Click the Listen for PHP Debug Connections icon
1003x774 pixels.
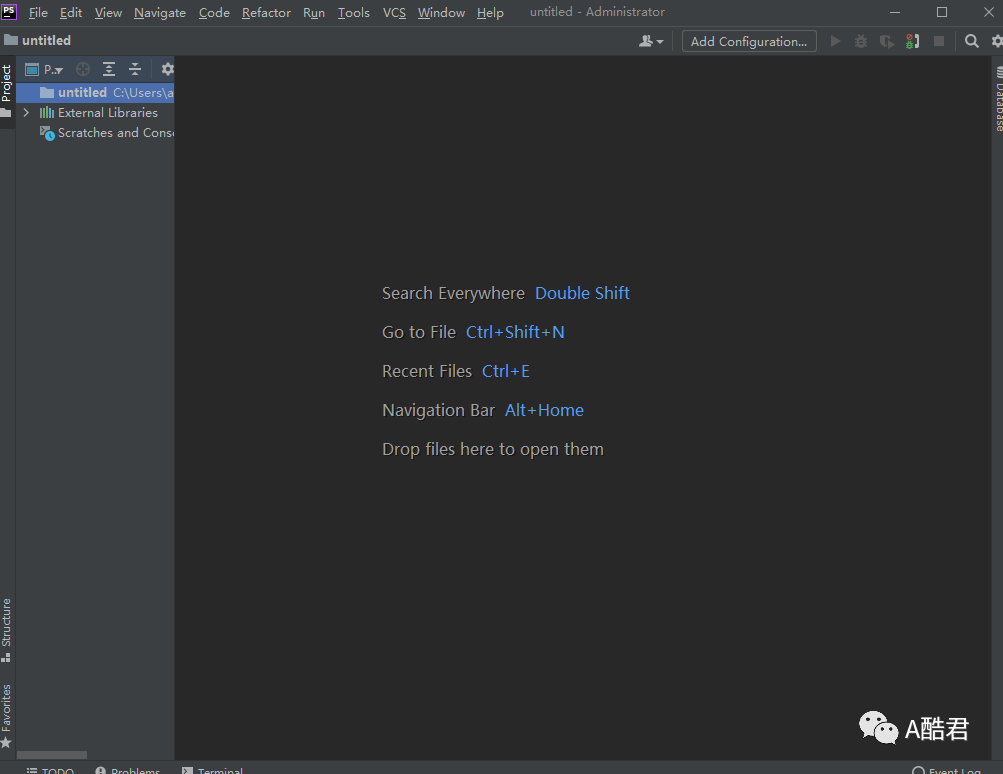[x=912, y=42]
